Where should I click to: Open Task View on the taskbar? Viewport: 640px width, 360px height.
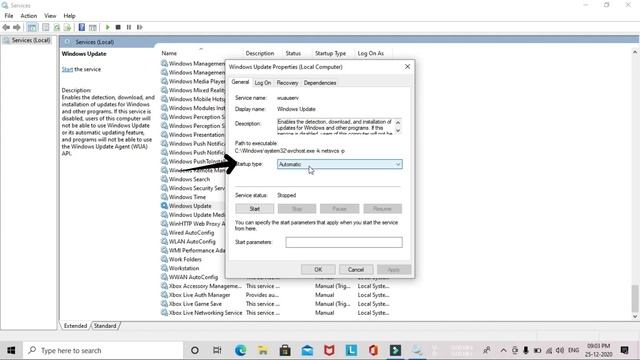217,350
